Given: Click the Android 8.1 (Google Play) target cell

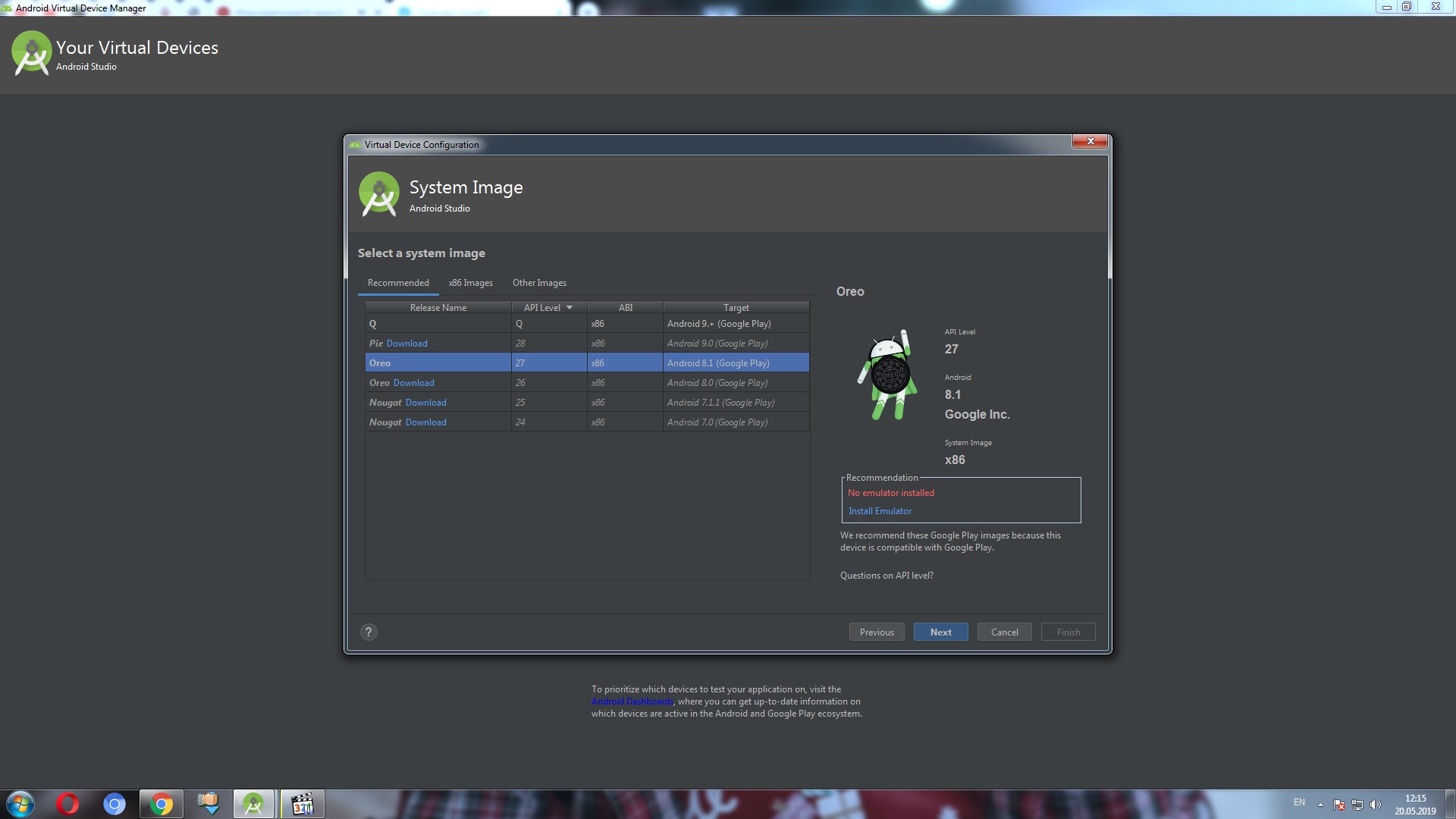Looking at the screenshot, I should tap(736, 363).
